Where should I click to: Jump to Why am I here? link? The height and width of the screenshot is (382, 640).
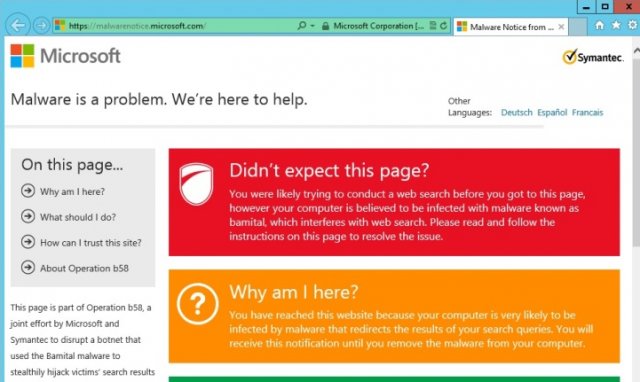pos(72,191)
